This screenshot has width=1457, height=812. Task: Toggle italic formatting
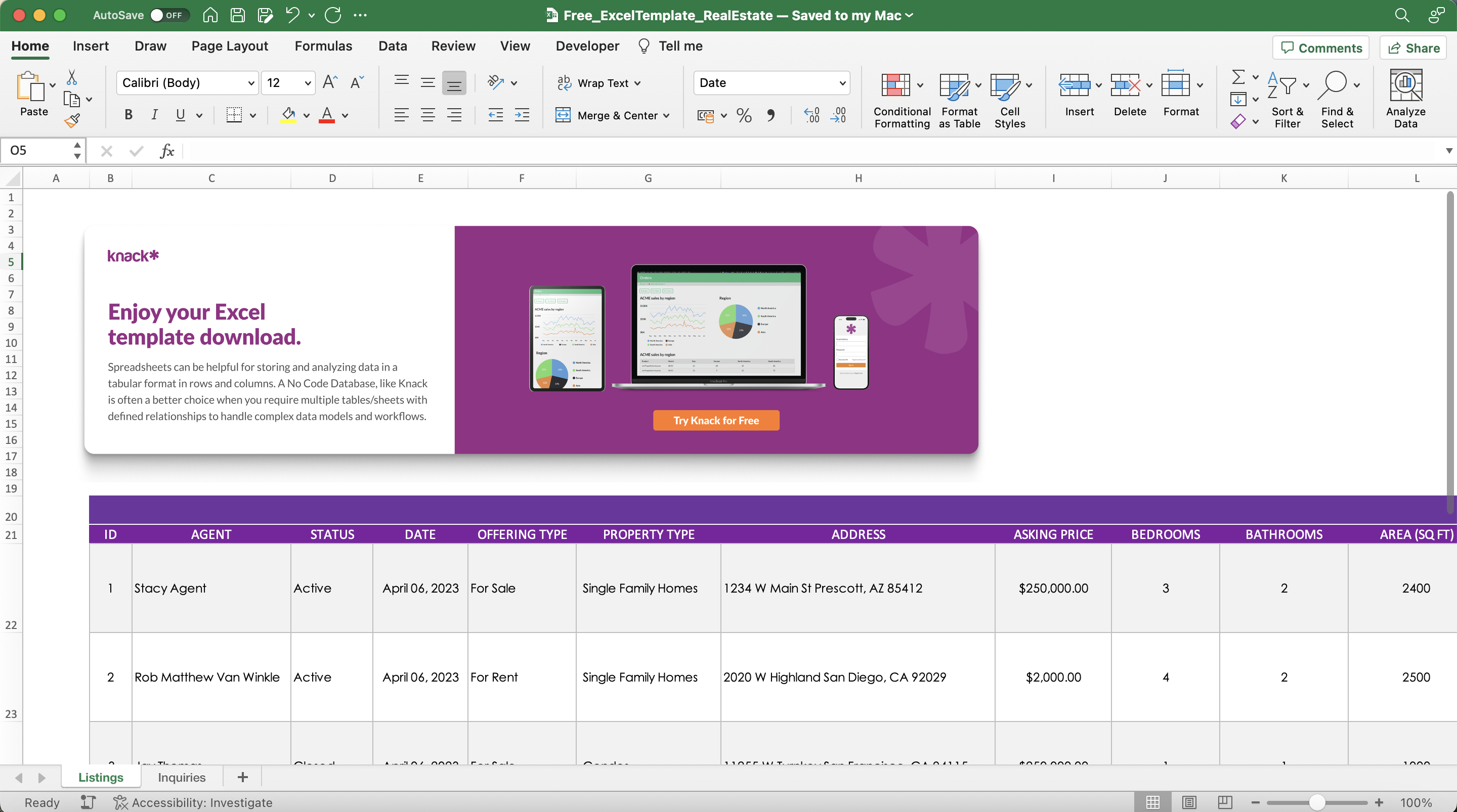[154, 114]
